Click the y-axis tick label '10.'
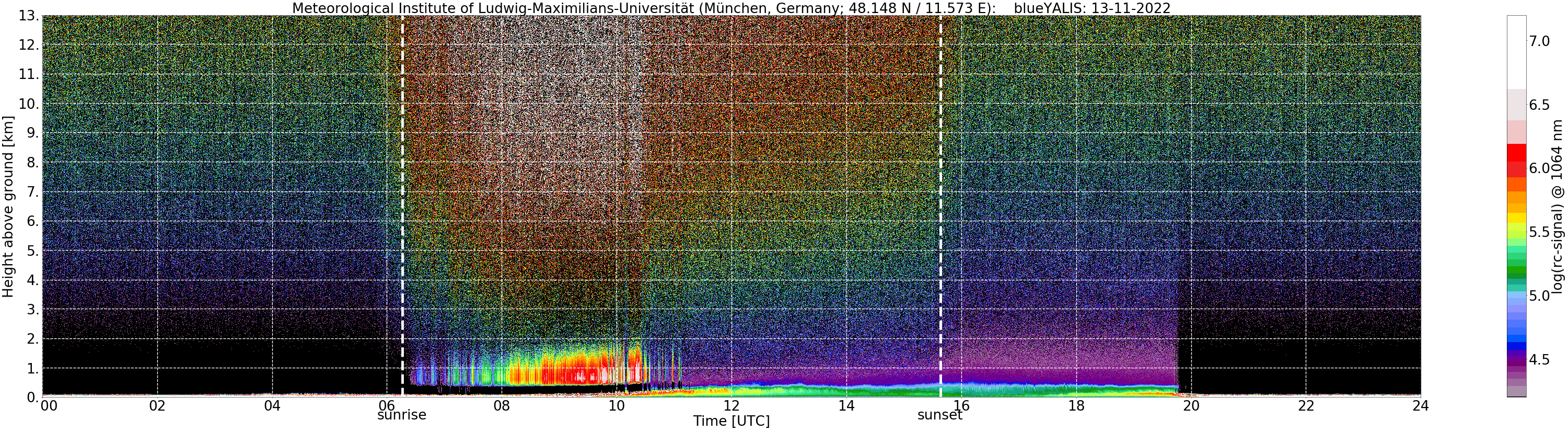This screenshot has width=1568, height=431. pyautogui.click(x=29, y=104)
